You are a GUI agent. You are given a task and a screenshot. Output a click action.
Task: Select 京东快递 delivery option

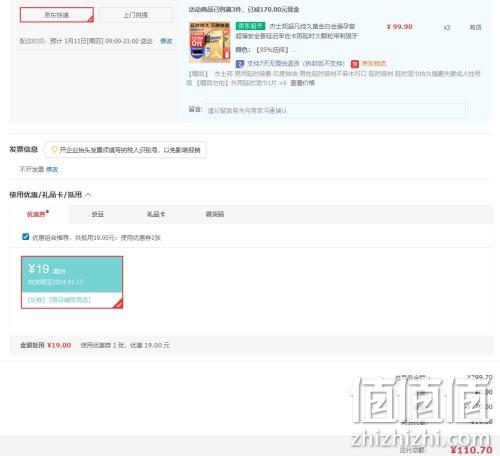coord(57,15)
